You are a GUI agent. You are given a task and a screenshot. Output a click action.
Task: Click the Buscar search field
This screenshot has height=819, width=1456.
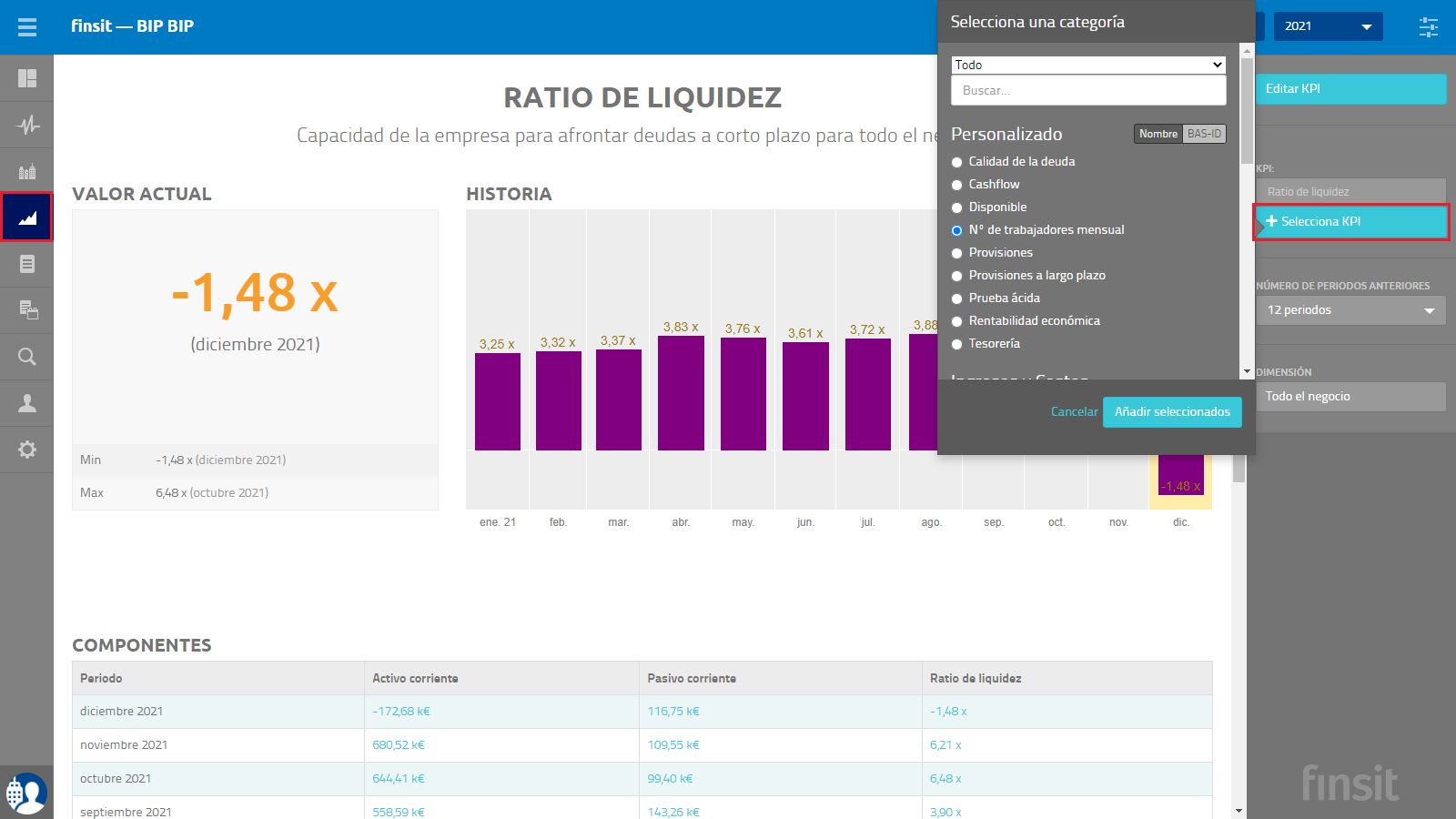point(1088,90)
